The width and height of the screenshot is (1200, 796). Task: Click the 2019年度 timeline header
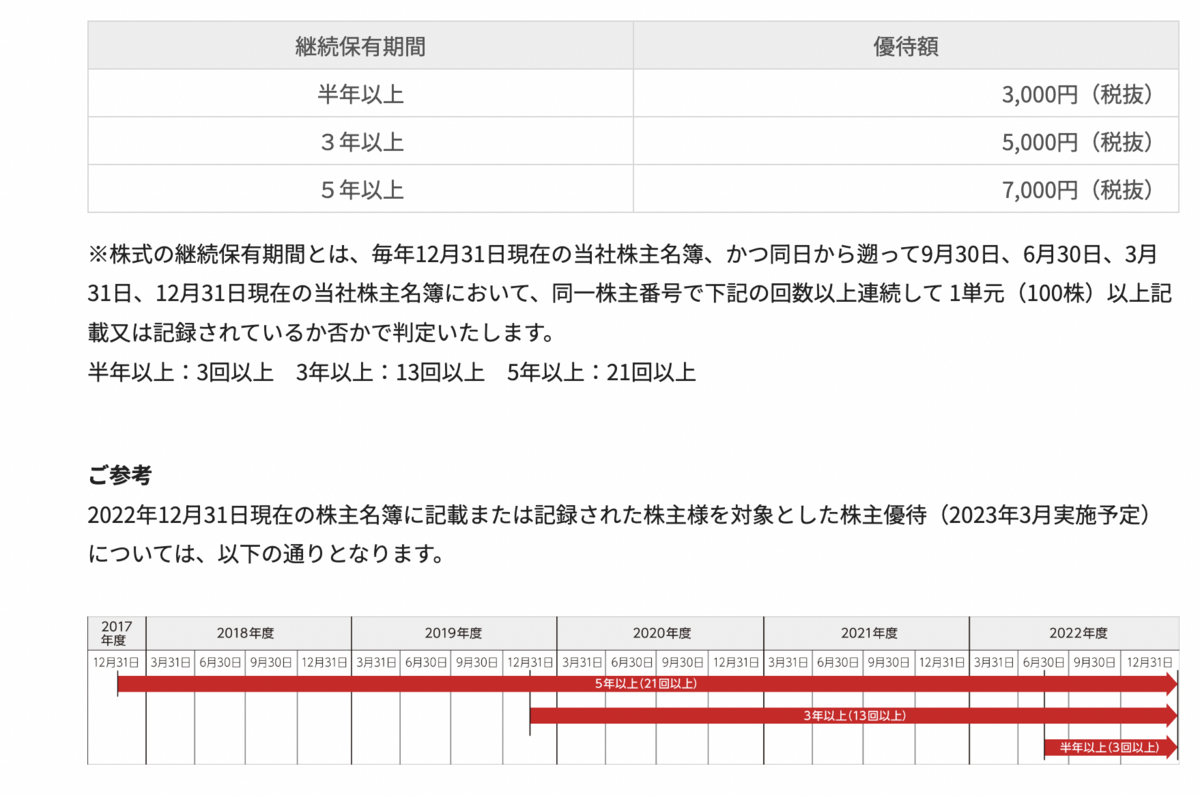[x=454, y=633]
